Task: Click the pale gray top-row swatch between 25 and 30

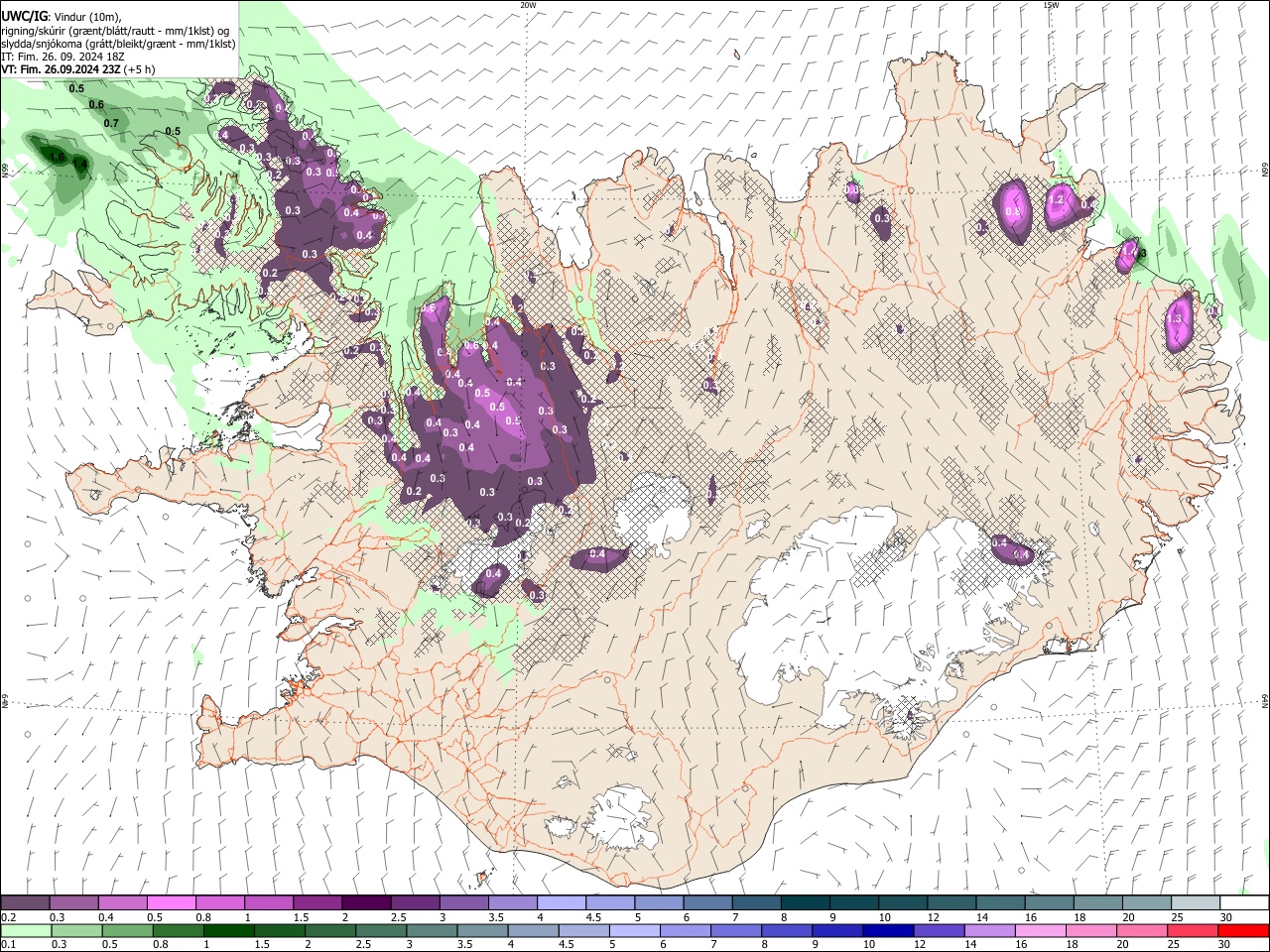Action: tap(1195, 903)
